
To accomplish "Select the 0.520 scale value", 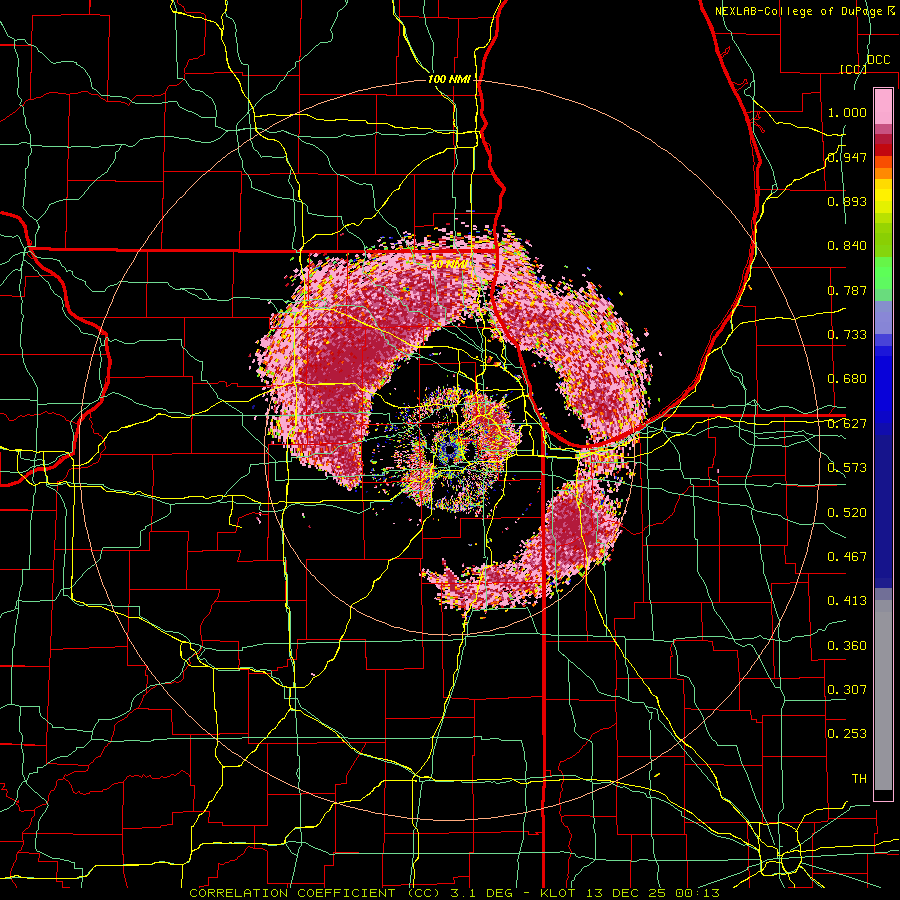I will coord(847,512).
